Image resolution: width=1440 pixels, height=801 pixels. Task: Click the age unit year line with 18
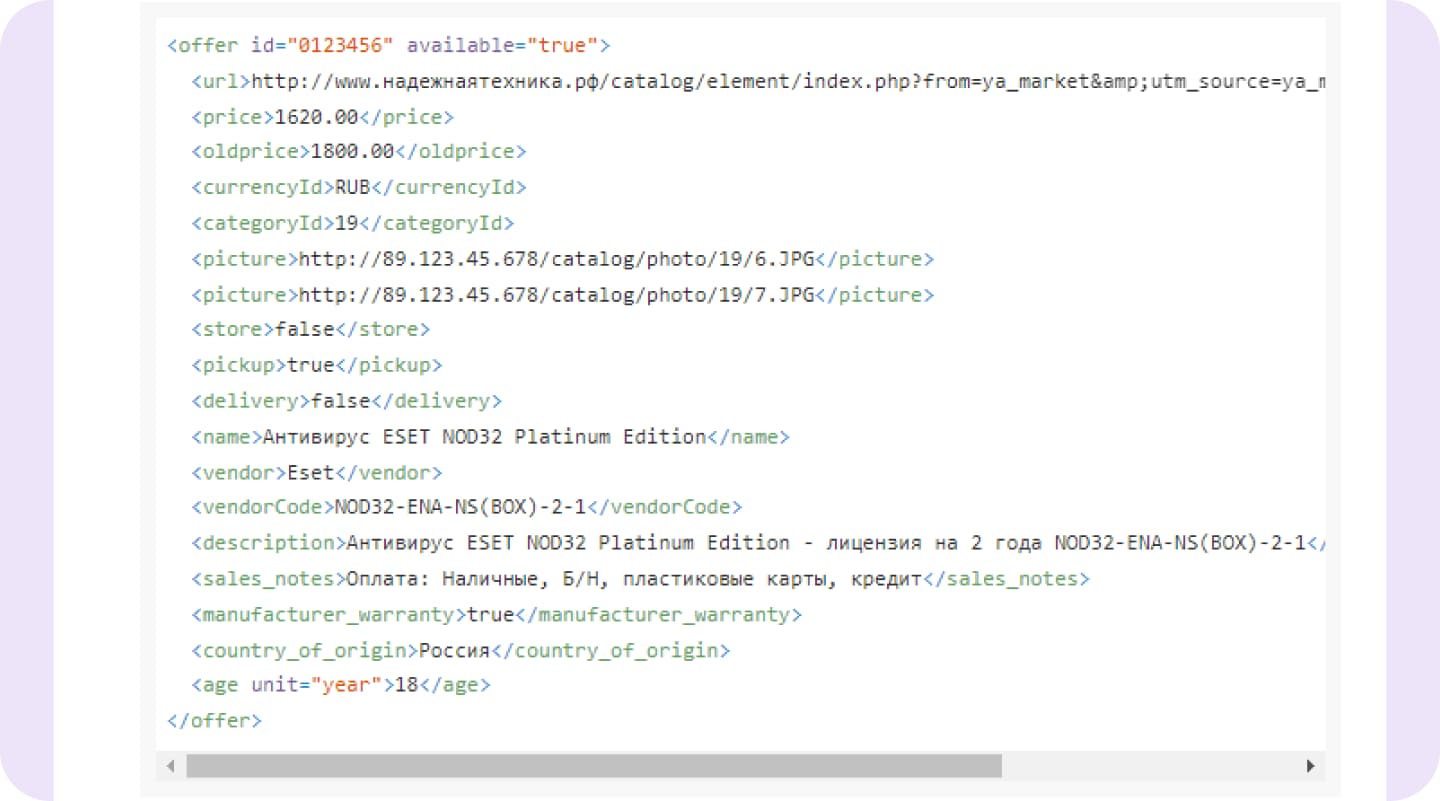(341, 685)
